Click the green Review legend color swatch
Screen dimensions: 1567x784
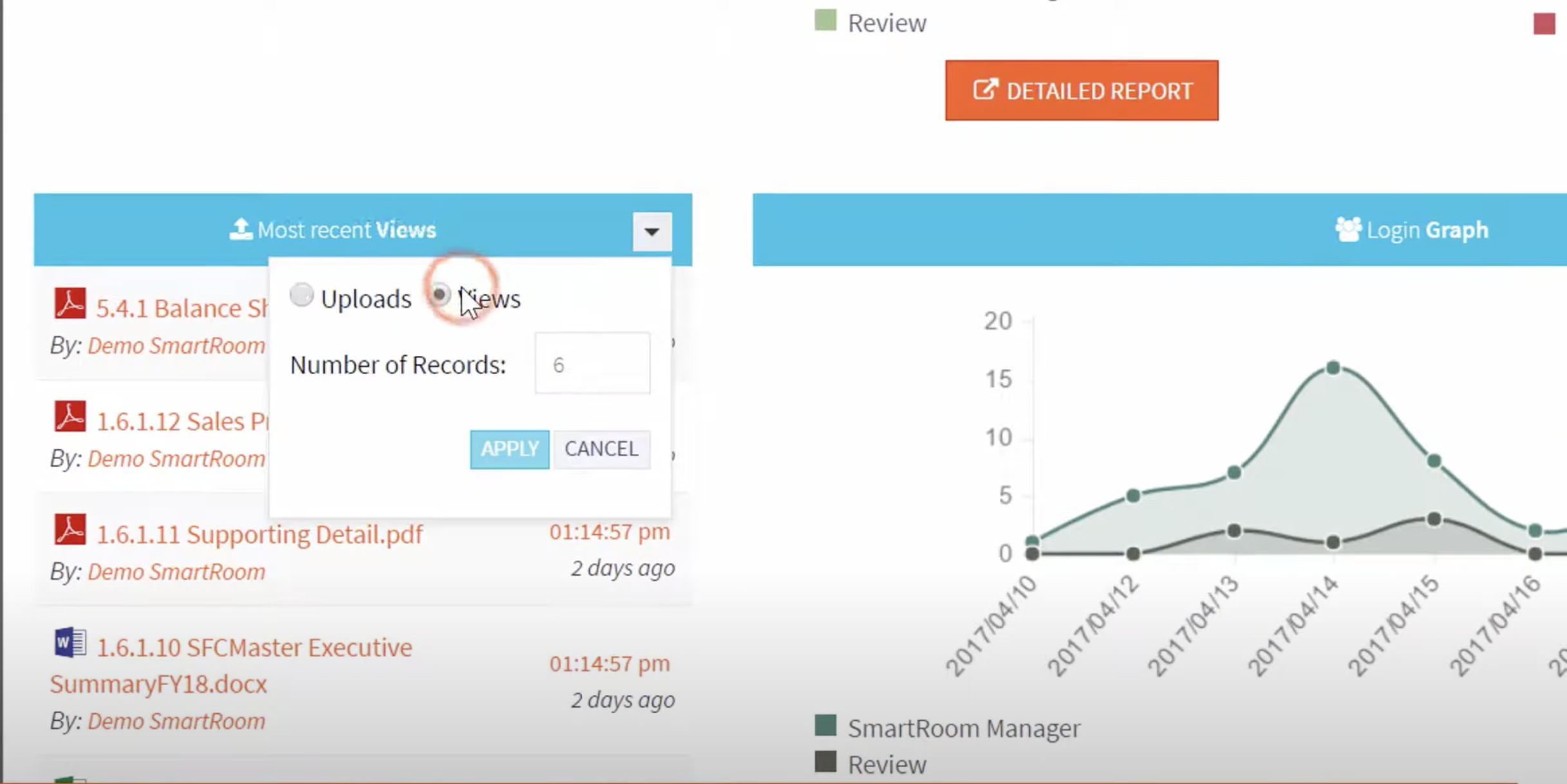pos(826,21)
